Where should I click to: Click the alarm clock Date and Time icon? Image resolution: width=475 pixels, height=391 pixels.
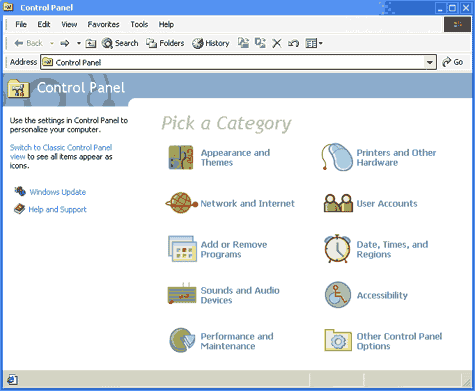point(337,249)
